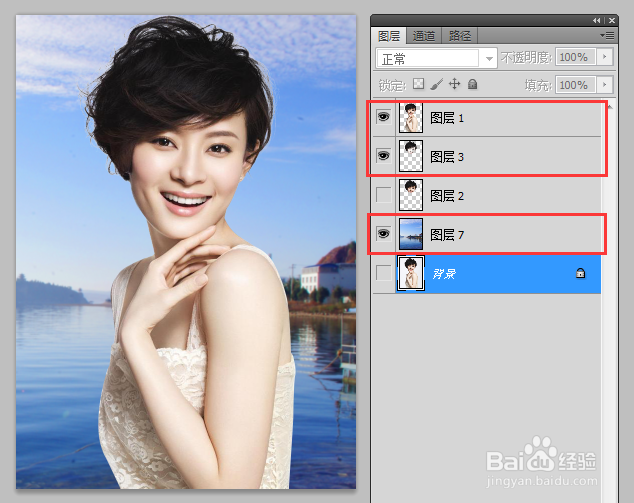This screenshot has height=503, width=634.
Task: Toggle lock position move icon
Action: click(454, 84)
